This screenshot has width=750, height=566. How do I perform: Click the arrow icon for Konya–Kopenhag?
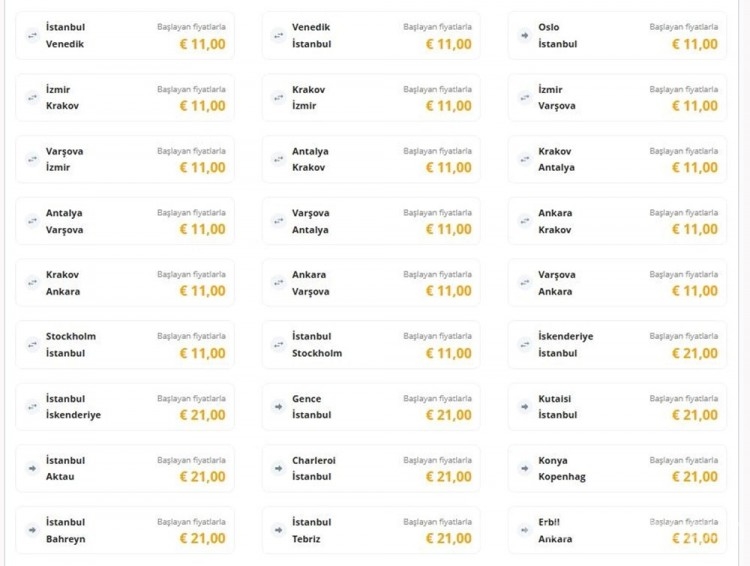[x=524, y=469]
